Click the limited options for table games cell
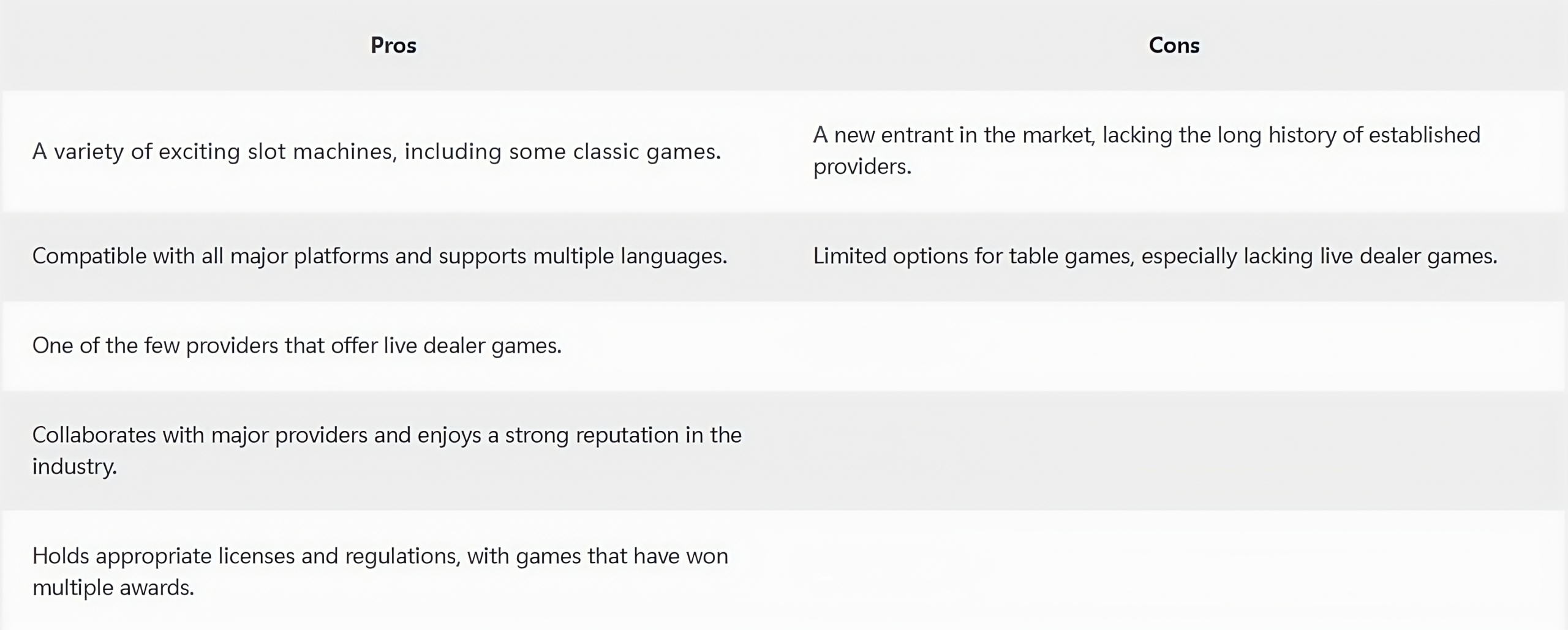Screen dimensions: 1568x630 [1155, 256]
